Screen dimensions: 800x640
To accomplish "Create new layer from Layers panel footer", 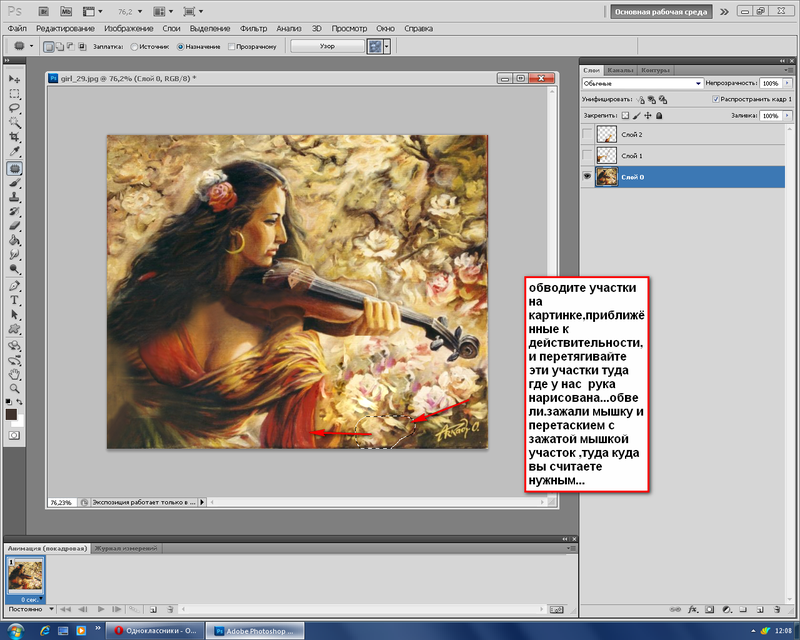I will [x=760, y=609].
